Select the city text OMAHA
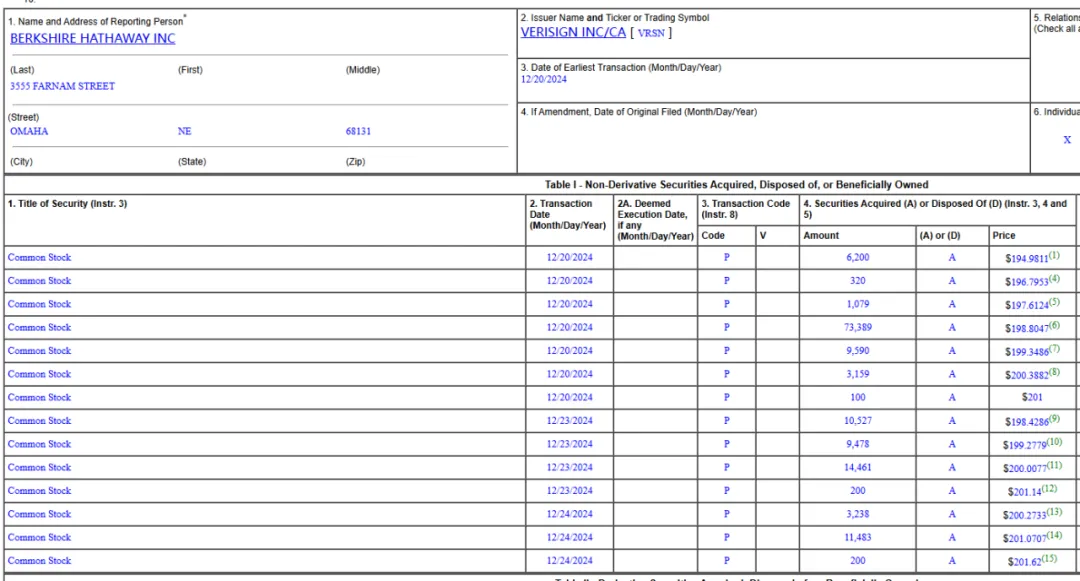This screenshot has height=581, width=1080. point(29,131)
